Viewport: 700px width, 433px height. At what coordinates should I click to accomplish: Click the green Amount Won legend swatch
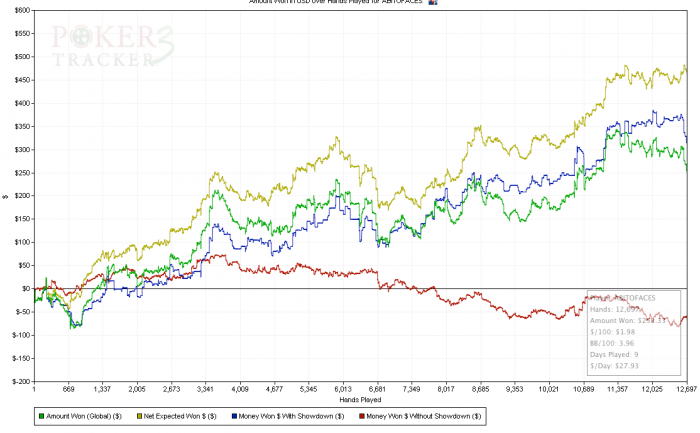pos(42,416)
